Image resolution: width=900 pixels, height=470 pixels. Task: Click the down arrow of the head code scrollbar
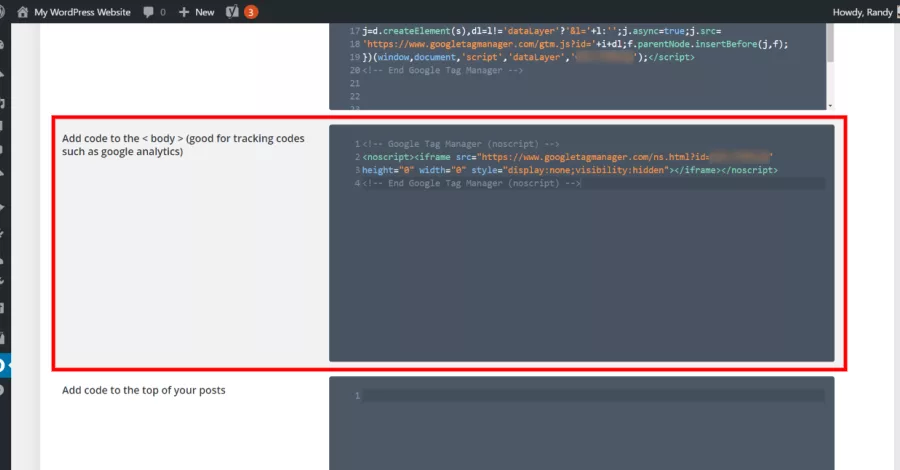click(x=830, y=106)
